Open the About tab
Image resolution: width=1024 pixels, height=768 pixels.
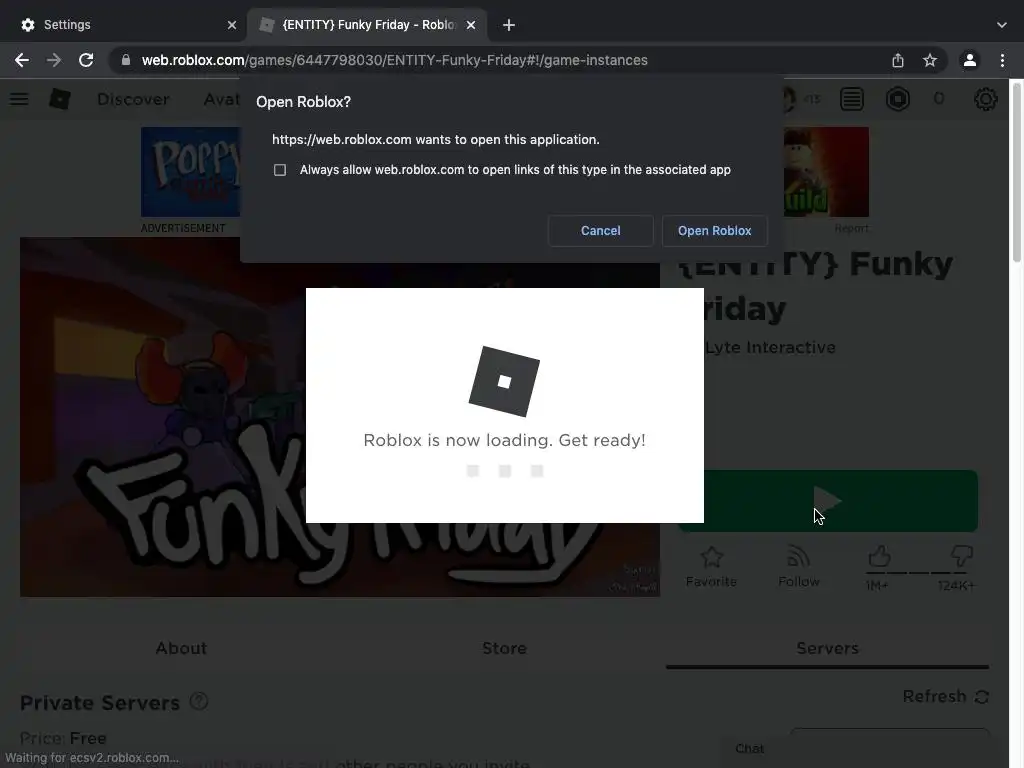click(181, 648)
